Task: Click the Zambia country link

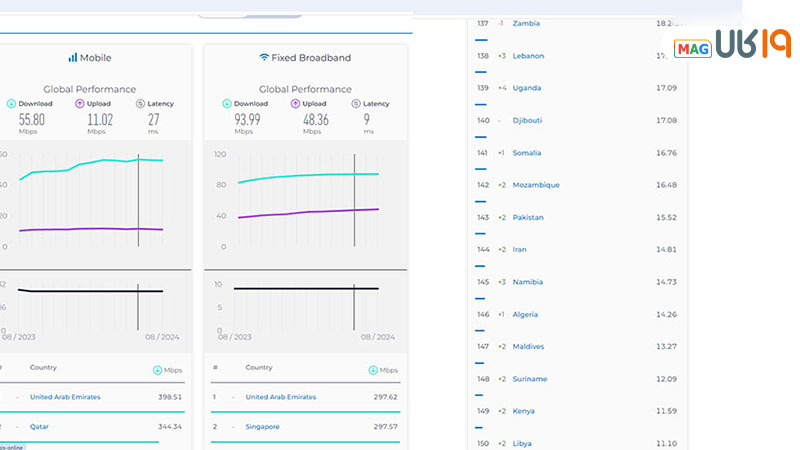Action: (x=524, y=23)
